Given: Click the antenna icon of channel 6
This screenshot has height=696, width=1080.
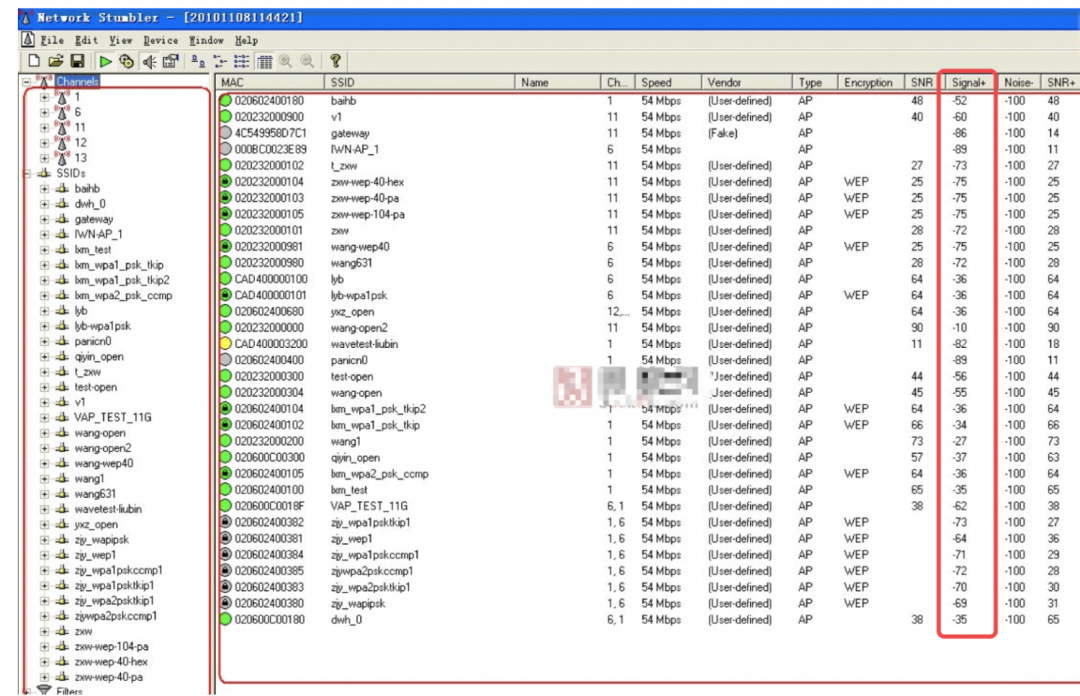Looking at the screenshot, I should 63,112.
